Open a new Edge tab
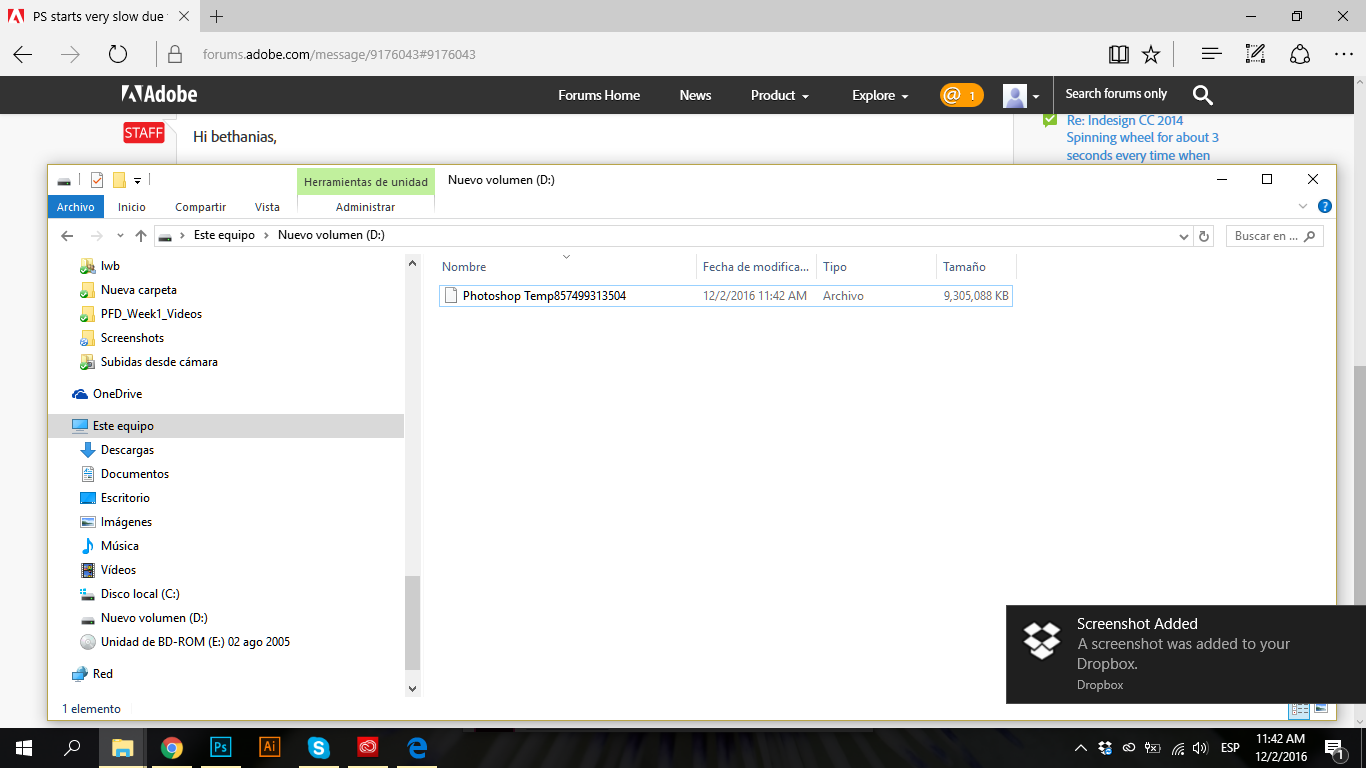This screenshot has height=768, width=1366. click(216, 16)
